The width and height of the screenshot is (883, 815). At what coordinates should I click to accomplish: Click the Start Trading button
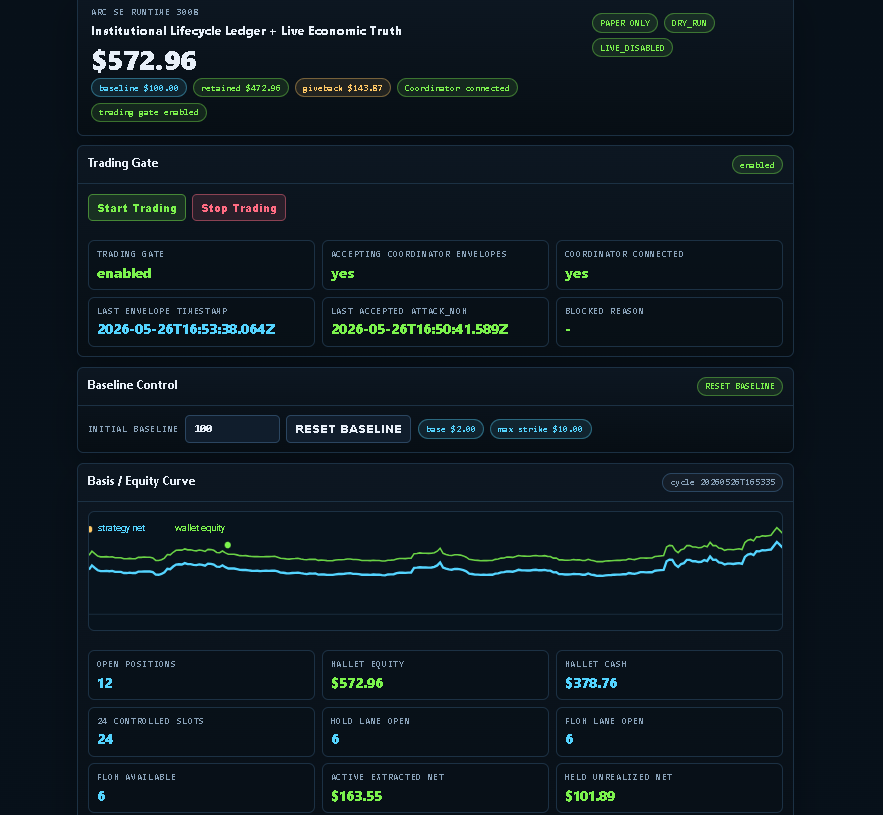(137, 208)
